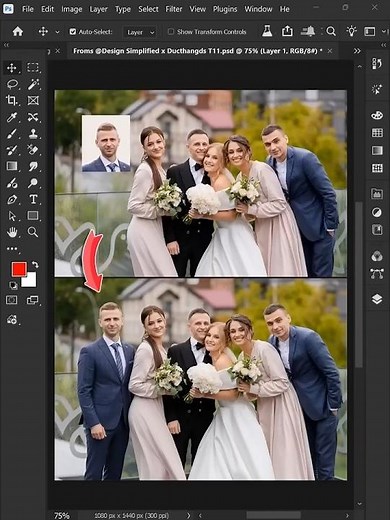Image resolution: width=390 pixels, height=520 pixels.
Task: Select the Eyedropper tool
Action: pos(12,117)
